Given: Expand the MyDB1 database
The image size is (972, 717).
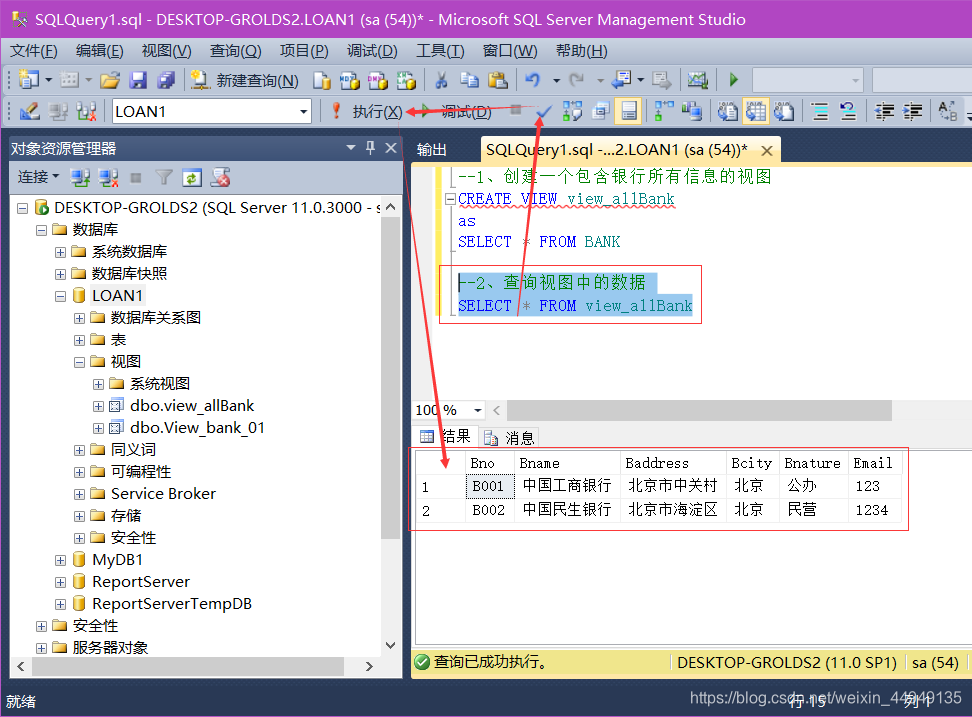Looking at the screenshot, I should click(60, 561).
